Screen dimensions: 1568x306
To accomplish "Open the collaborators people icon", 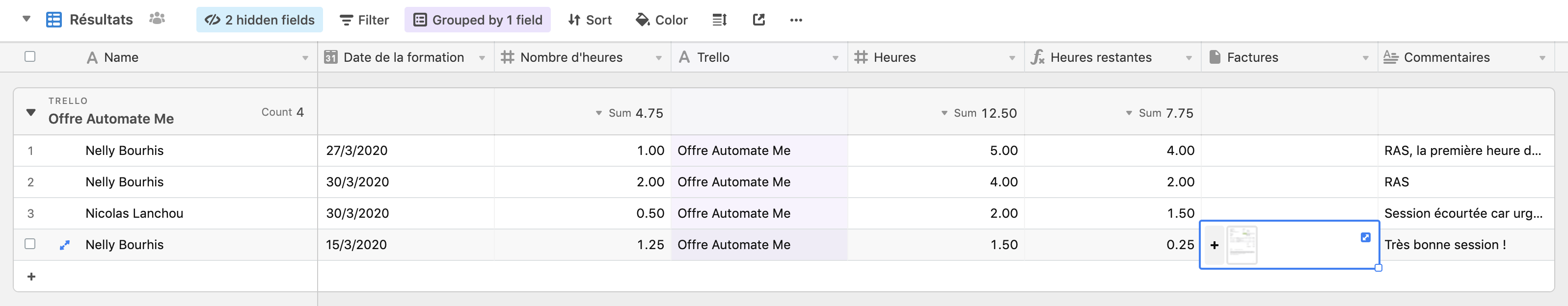I will click(x=157, y=19).
